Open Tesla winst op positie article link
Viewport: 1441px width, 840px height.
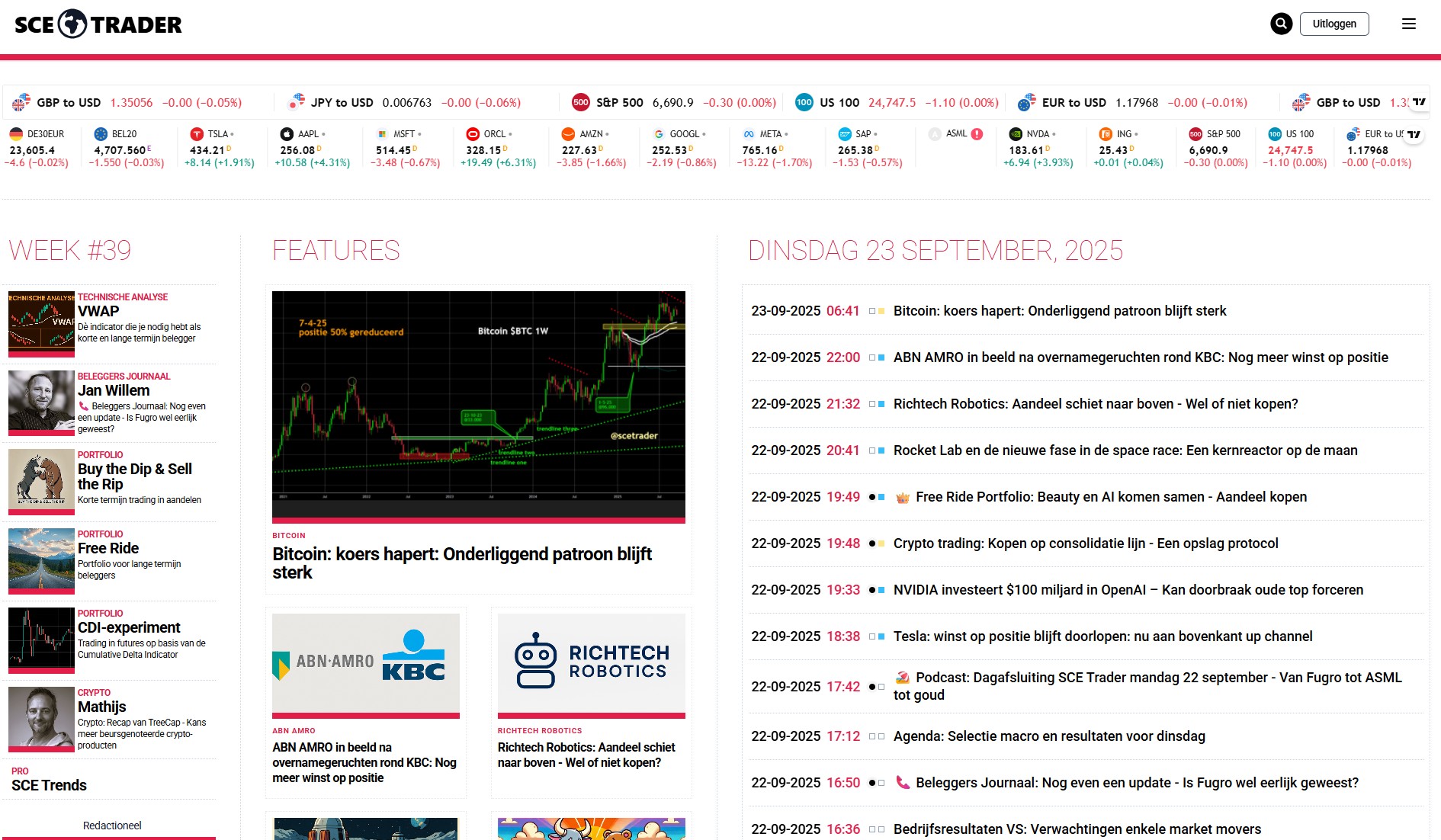[x=1102, y=636]
